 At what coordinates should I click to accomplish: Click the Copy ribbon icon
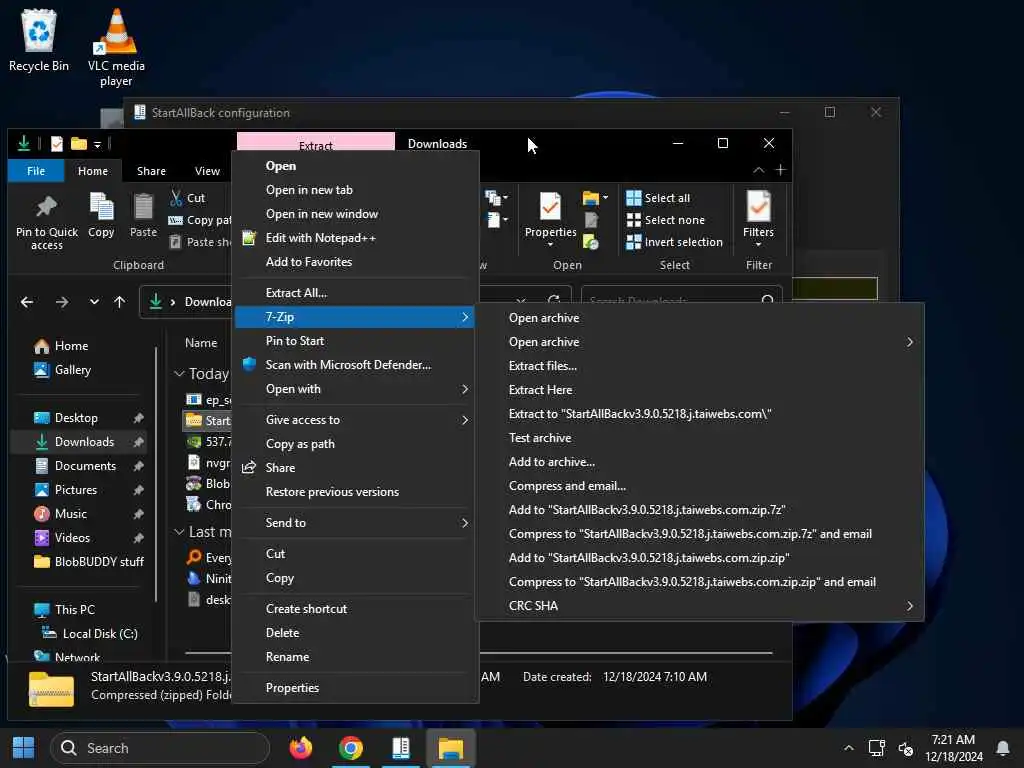[101, 215]
